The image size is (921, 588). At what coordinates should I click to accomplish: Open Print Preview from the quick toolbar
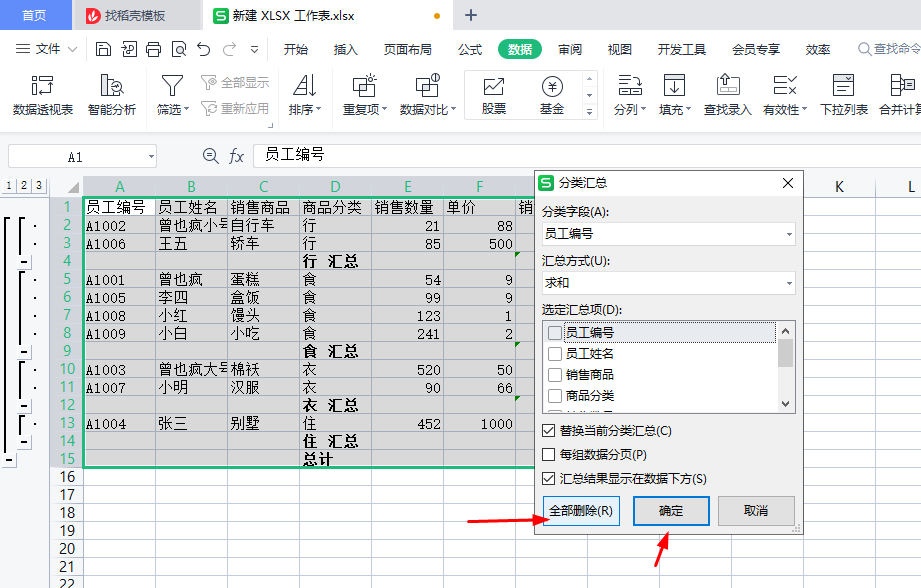click(x=179, y=49)
